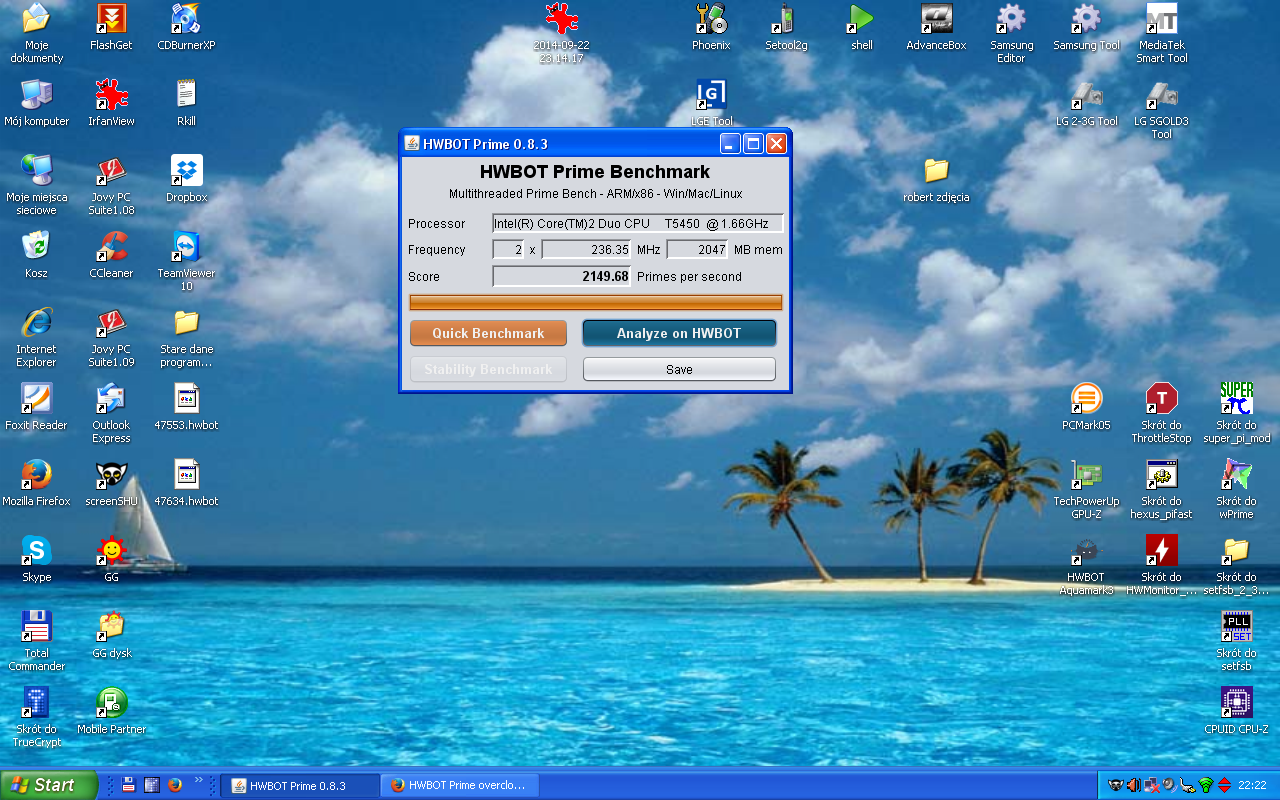Launch Setool2g shortcut
Viewport: 1280px width, 800px height.
coord(786,27)
